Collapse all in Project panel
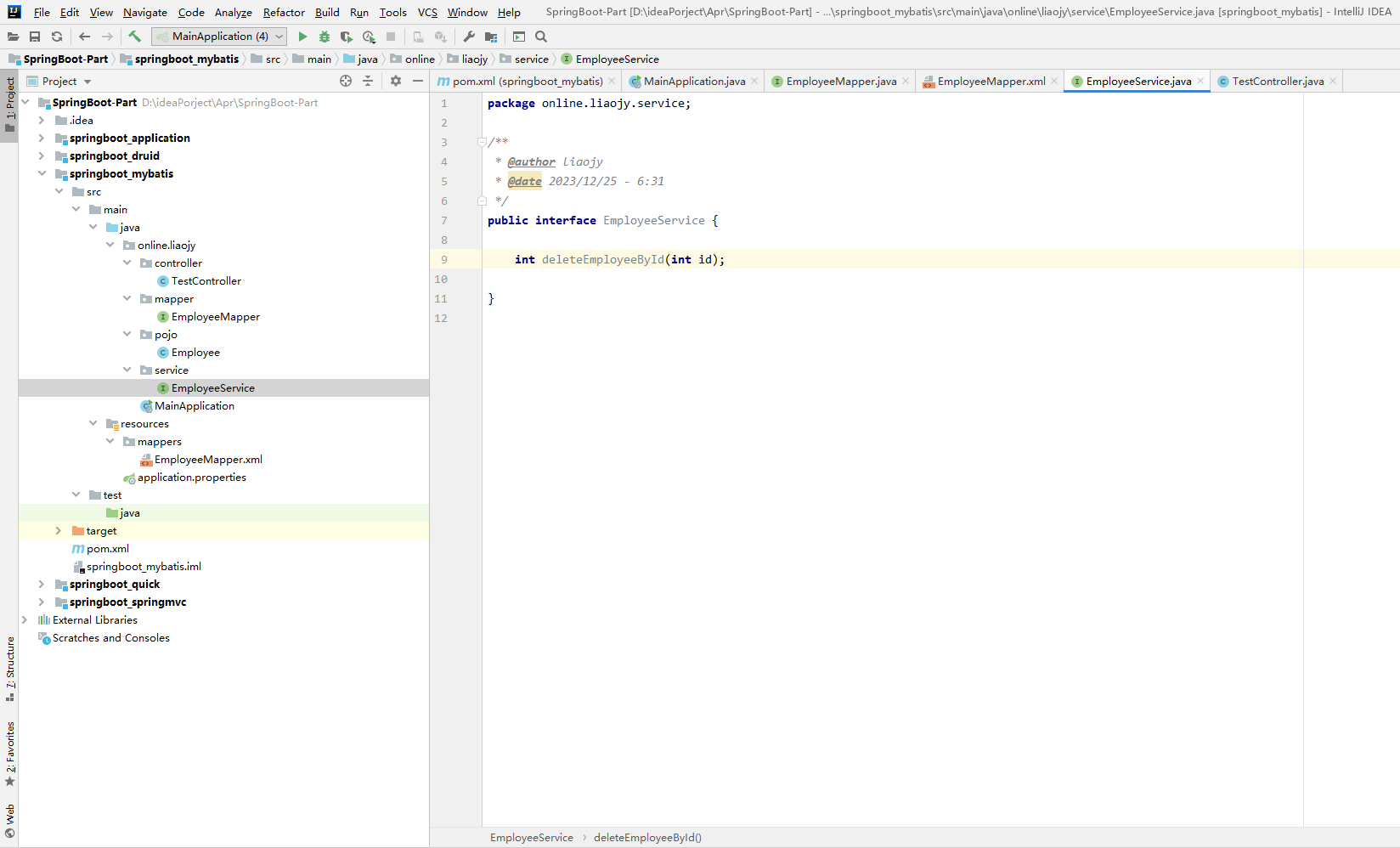The image size is (1400, 848). 368,81
